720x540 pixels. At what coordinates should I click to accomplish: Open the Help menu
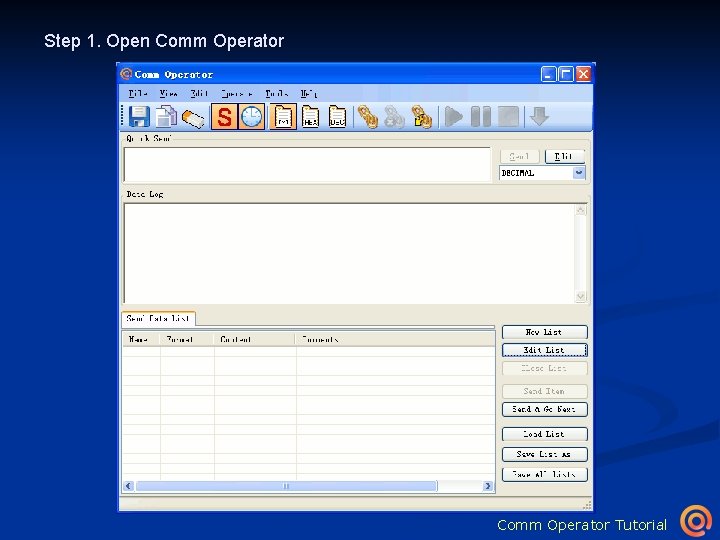(x=309, y=94)
